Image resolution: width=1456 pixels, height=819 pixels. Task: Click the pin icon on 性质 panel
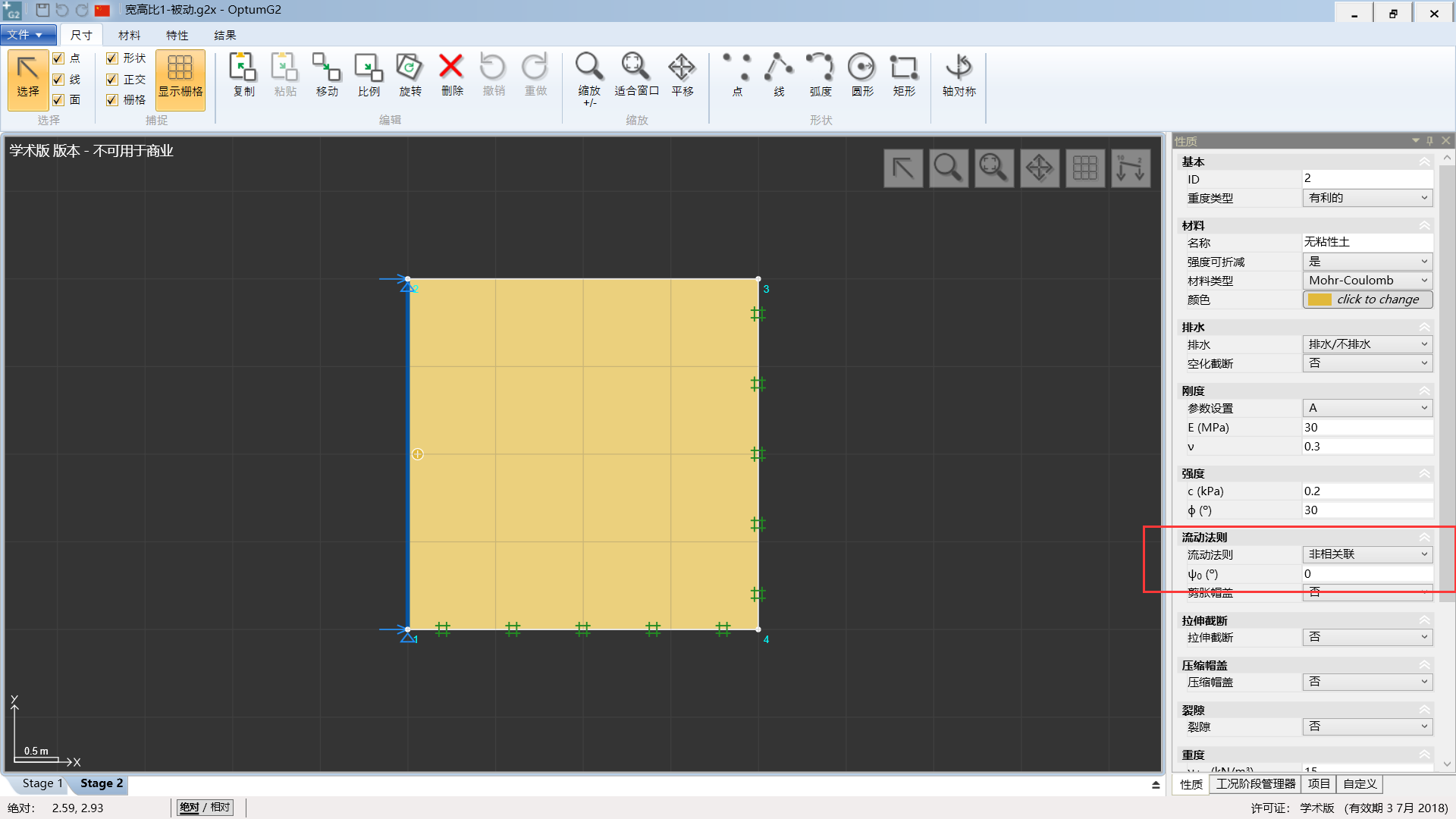[1429, 141]
